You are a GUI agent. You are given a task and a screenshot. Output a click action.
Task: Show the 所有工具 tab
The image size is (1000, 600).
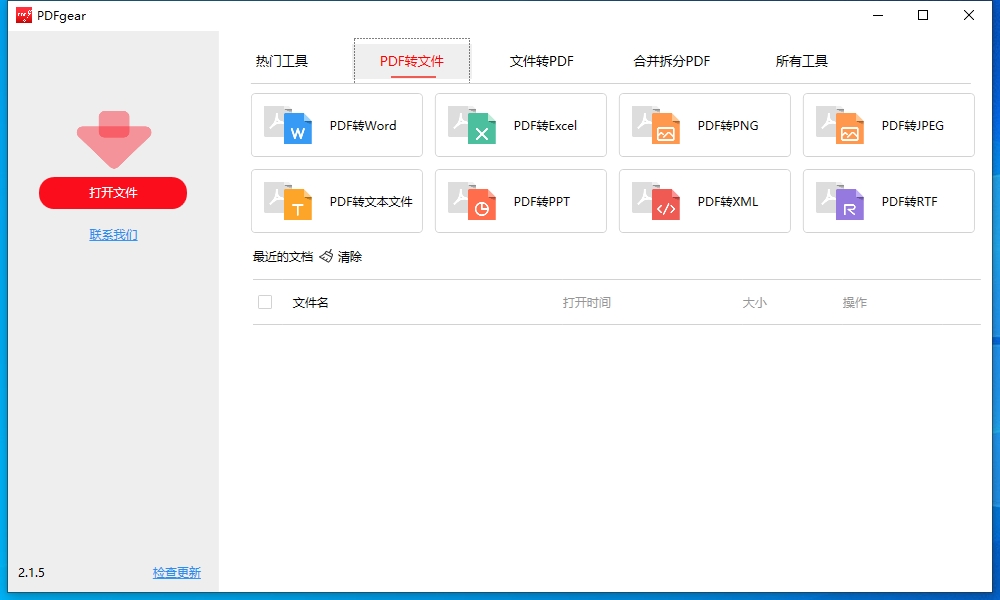802,61
